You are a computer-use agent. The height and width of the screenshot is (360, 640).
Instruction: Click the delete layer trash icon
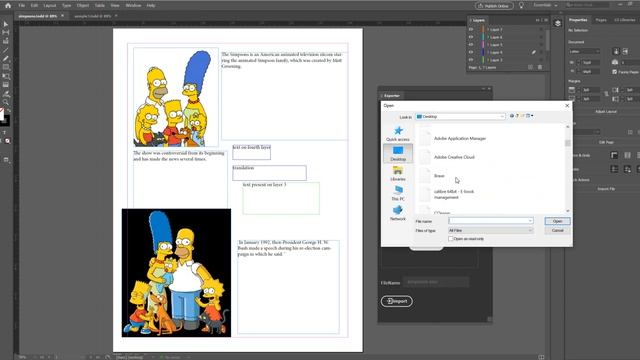[x=540, y=67]
